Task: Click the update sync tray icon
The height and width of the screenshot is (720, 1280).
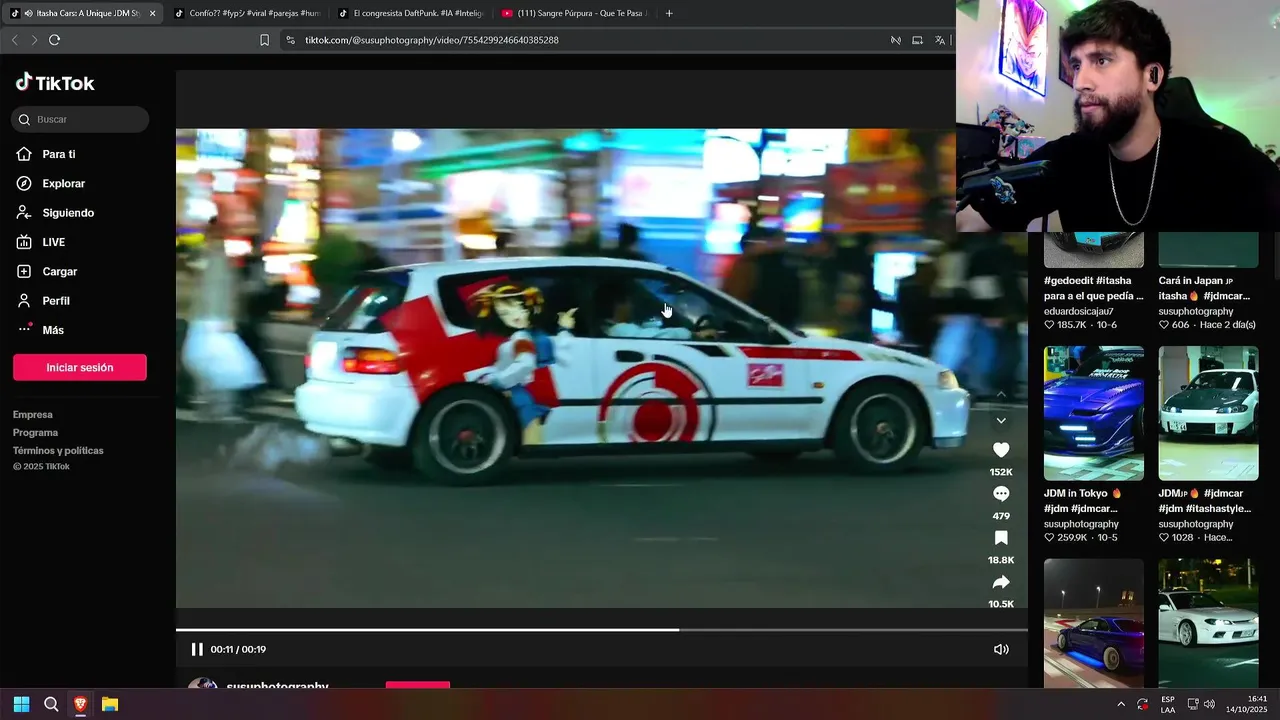Action: [x=1143, y=704]
